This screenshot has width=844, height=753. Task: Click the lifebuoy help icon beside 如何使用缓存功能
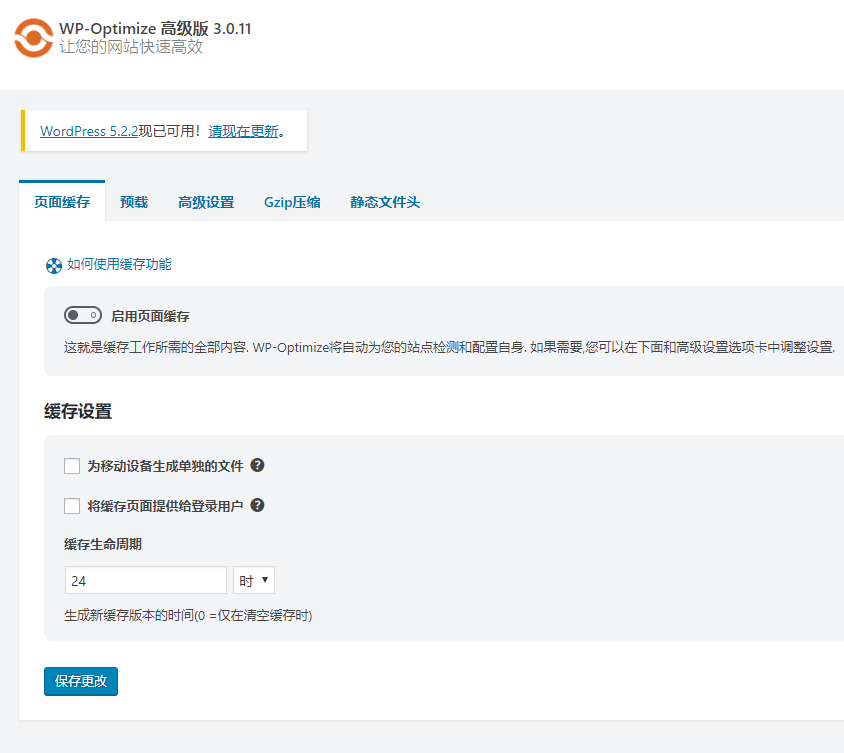53,266
